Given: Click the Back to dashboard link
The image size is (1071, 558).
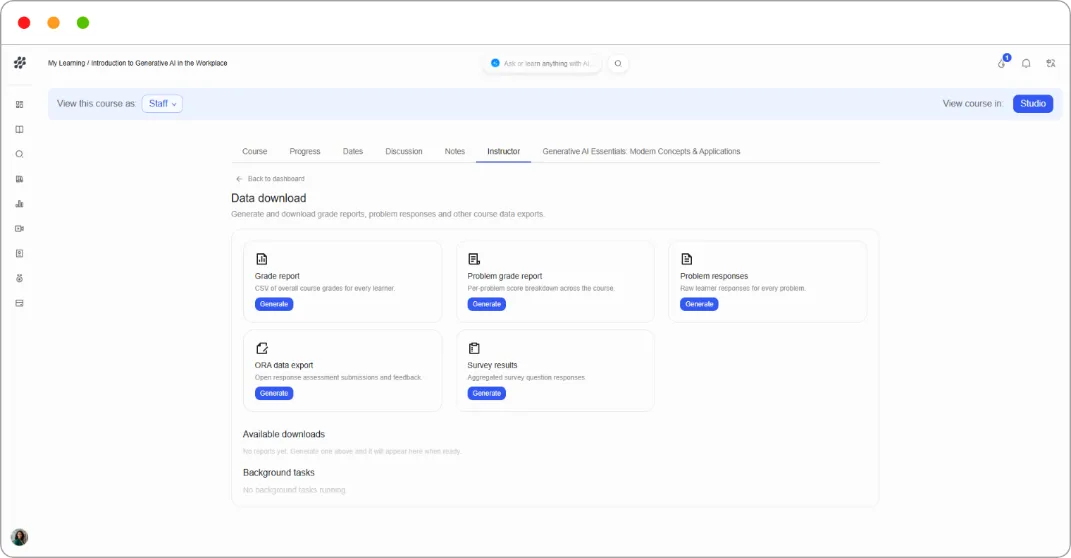Looking at the screenshot, I should point(276,179).
